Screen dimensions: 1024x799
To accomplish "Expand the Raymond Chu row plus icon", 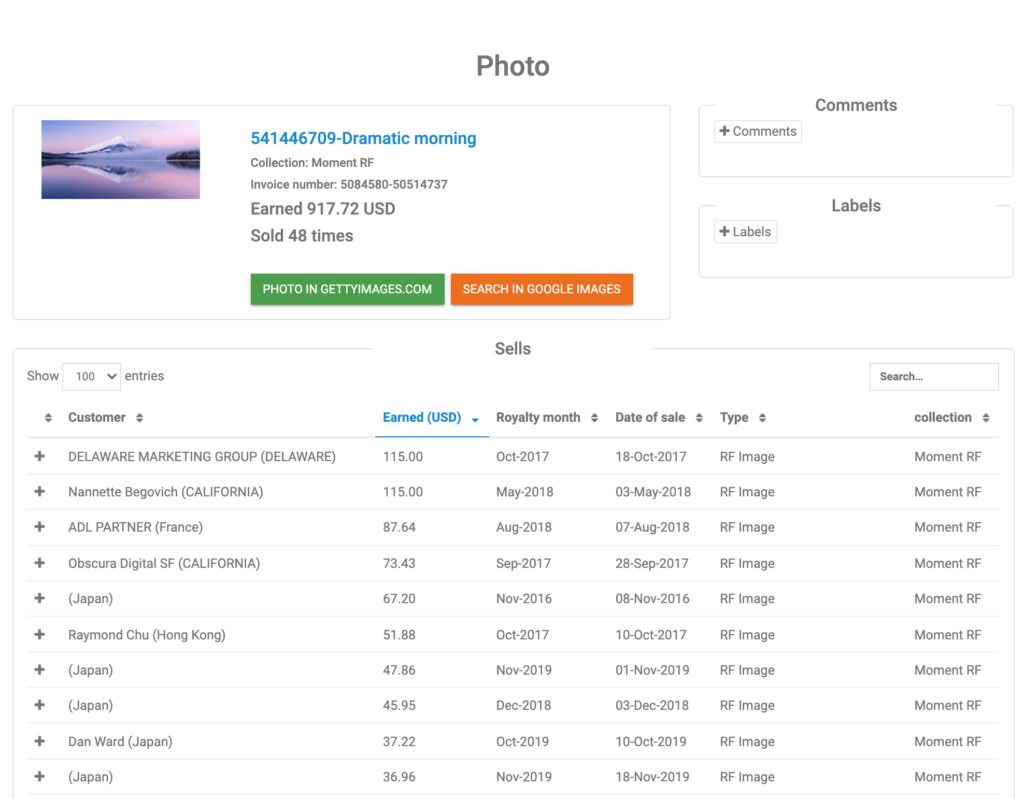I will (40, 634).
